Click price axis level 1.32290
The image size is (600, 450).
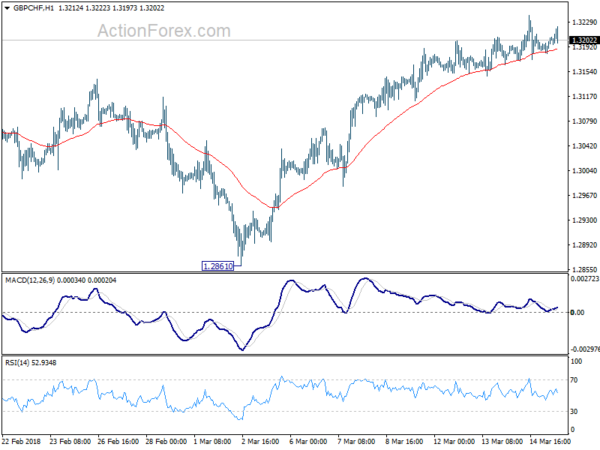584,23
